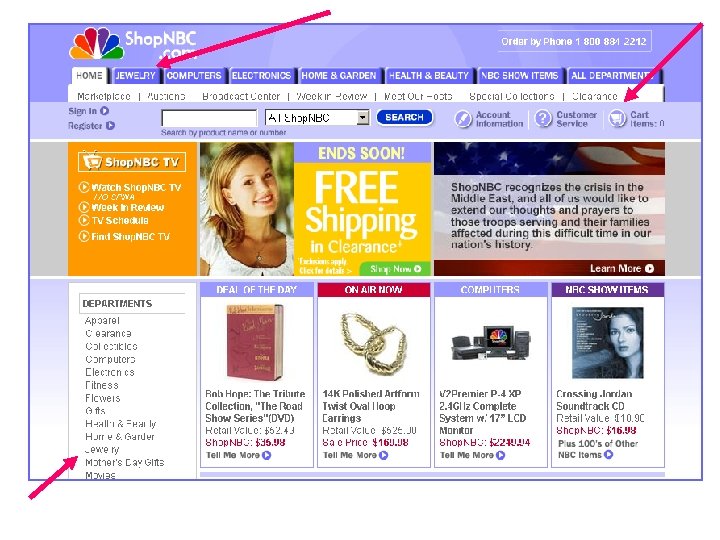Click the DEAL OF THE DAY header
This screenshot has height=540, width=720.
[257, 290]
